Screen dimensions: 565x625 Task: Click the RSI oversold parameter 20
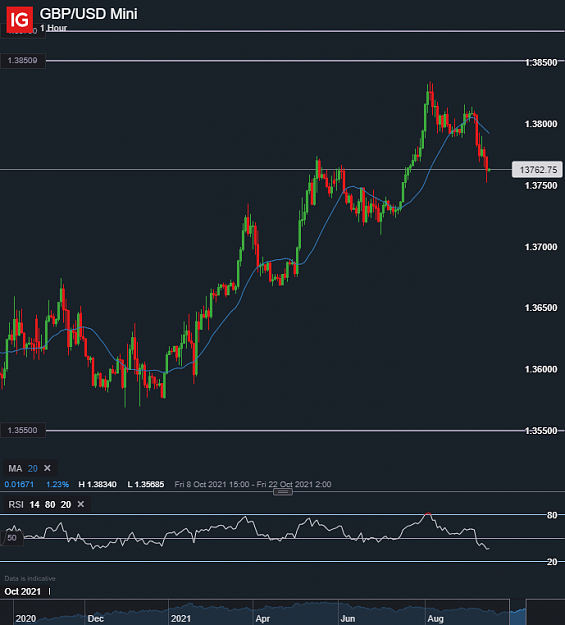[x=66, y=505]
